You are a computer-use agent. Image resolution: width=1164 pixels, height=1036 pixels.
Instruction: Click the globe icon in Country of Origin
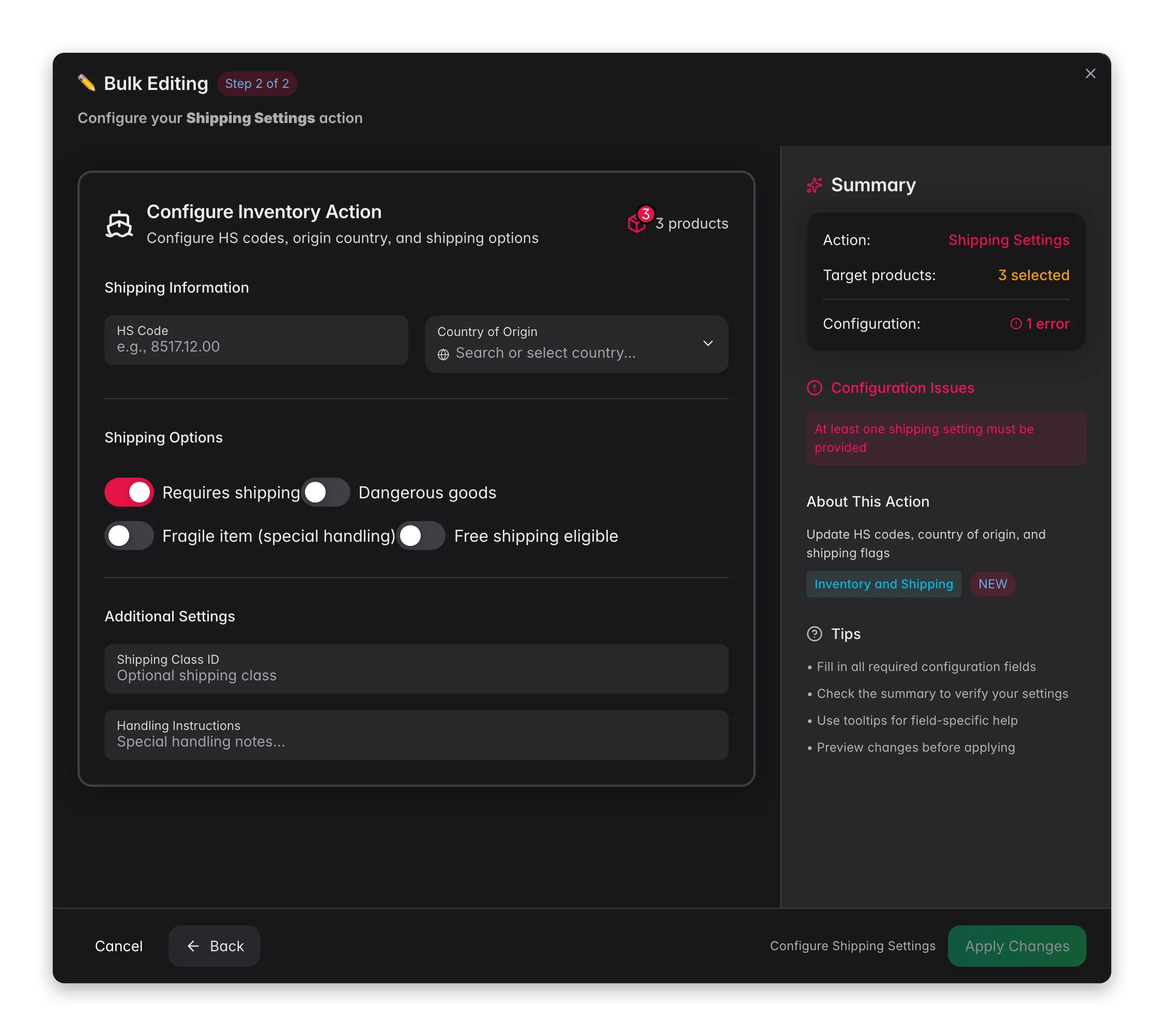[x=443, y=354]
